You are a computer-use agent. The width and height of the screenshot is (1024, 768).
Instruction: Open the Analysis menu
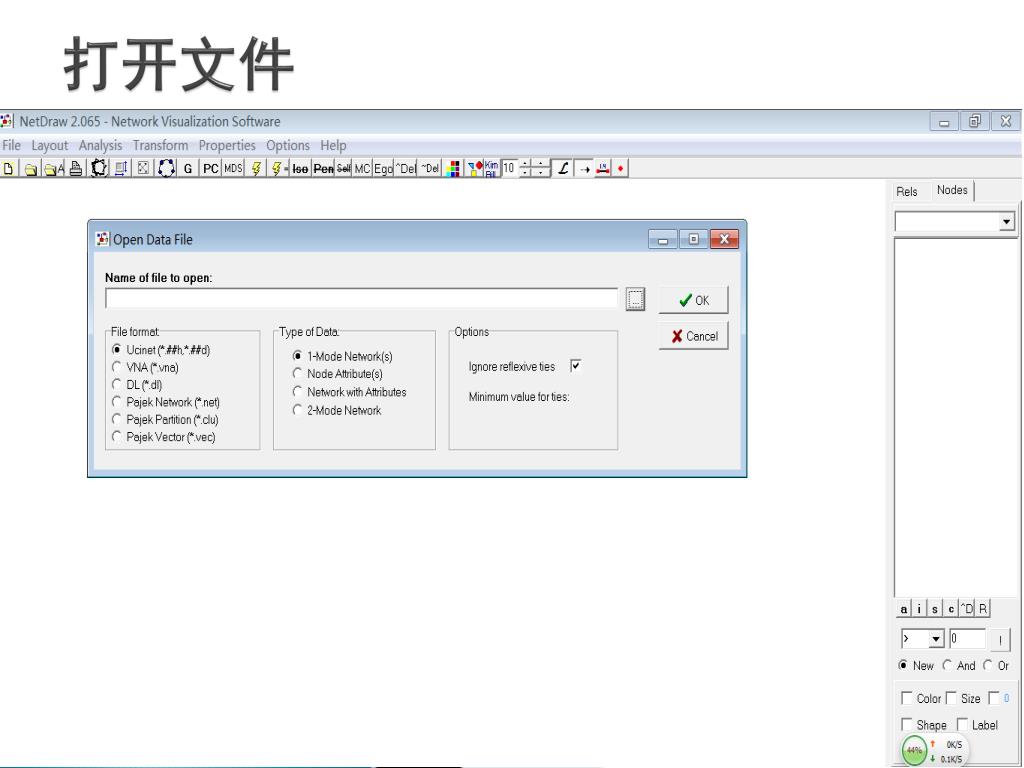(100, 145)
